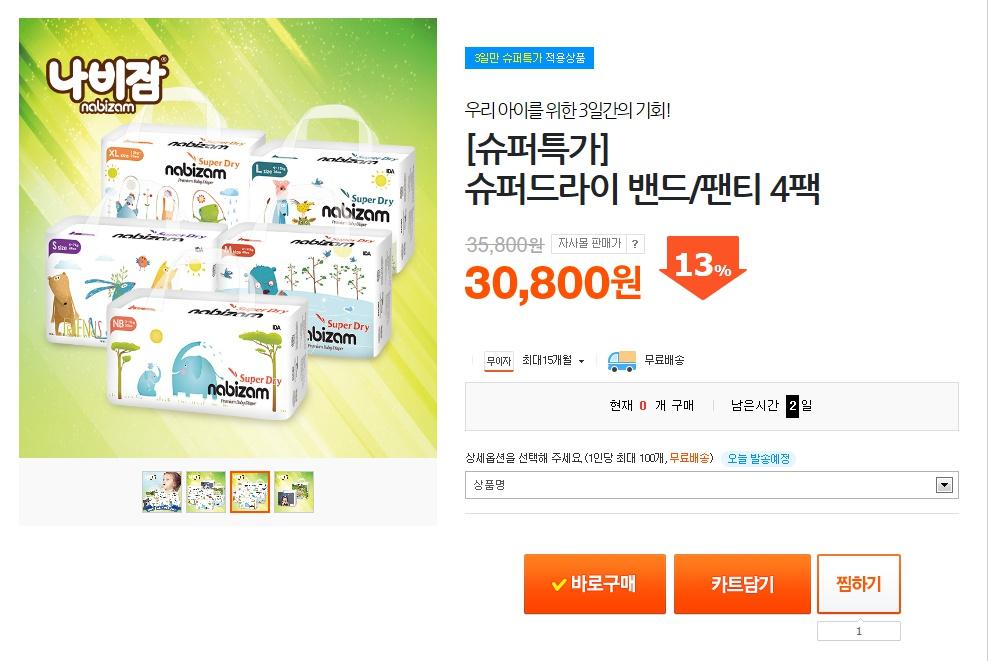988x661 pixels.
Task: Click the question mark icon beside 자사몰 판매가
Action: pos(635,244)
